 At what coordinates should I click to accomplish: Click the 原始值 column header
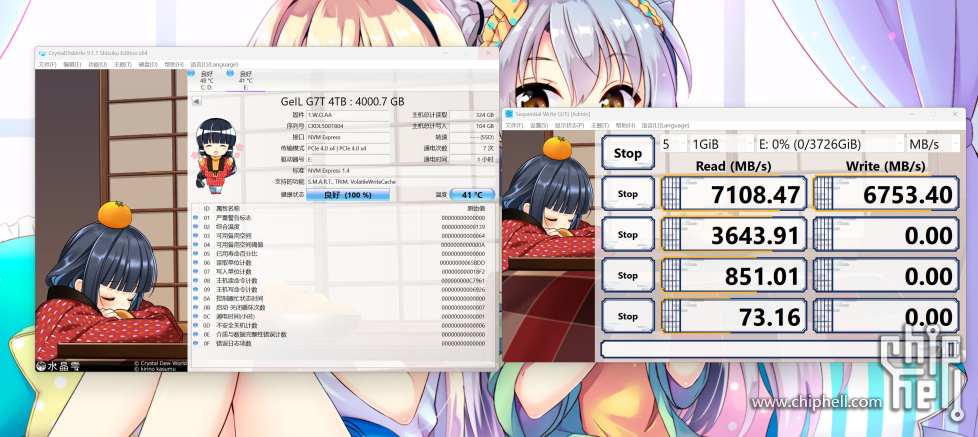475,208
